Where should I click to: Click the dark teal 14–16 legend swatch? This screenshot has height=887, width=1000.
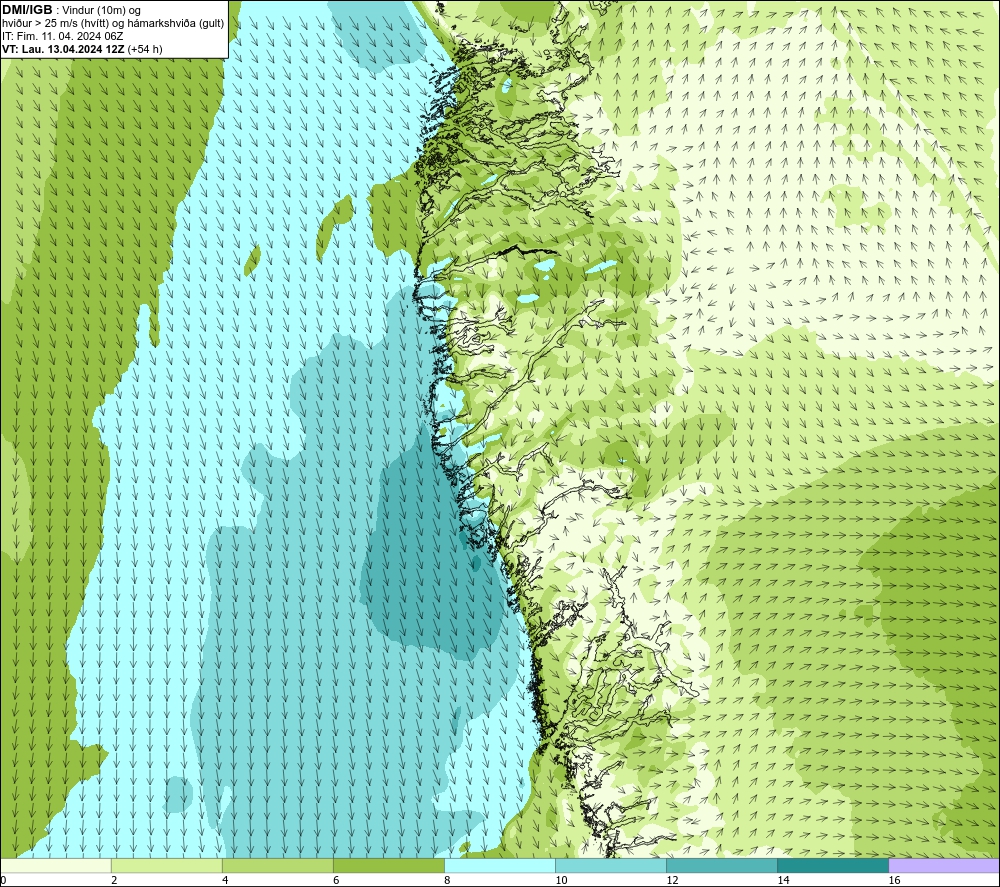pos(833,865)
